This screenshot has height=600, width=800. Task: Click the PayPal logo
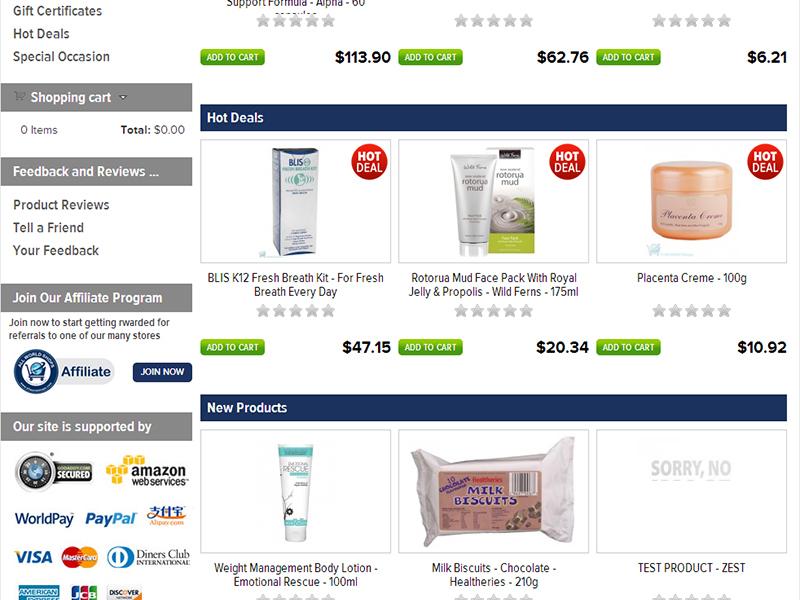coord(111,518)
